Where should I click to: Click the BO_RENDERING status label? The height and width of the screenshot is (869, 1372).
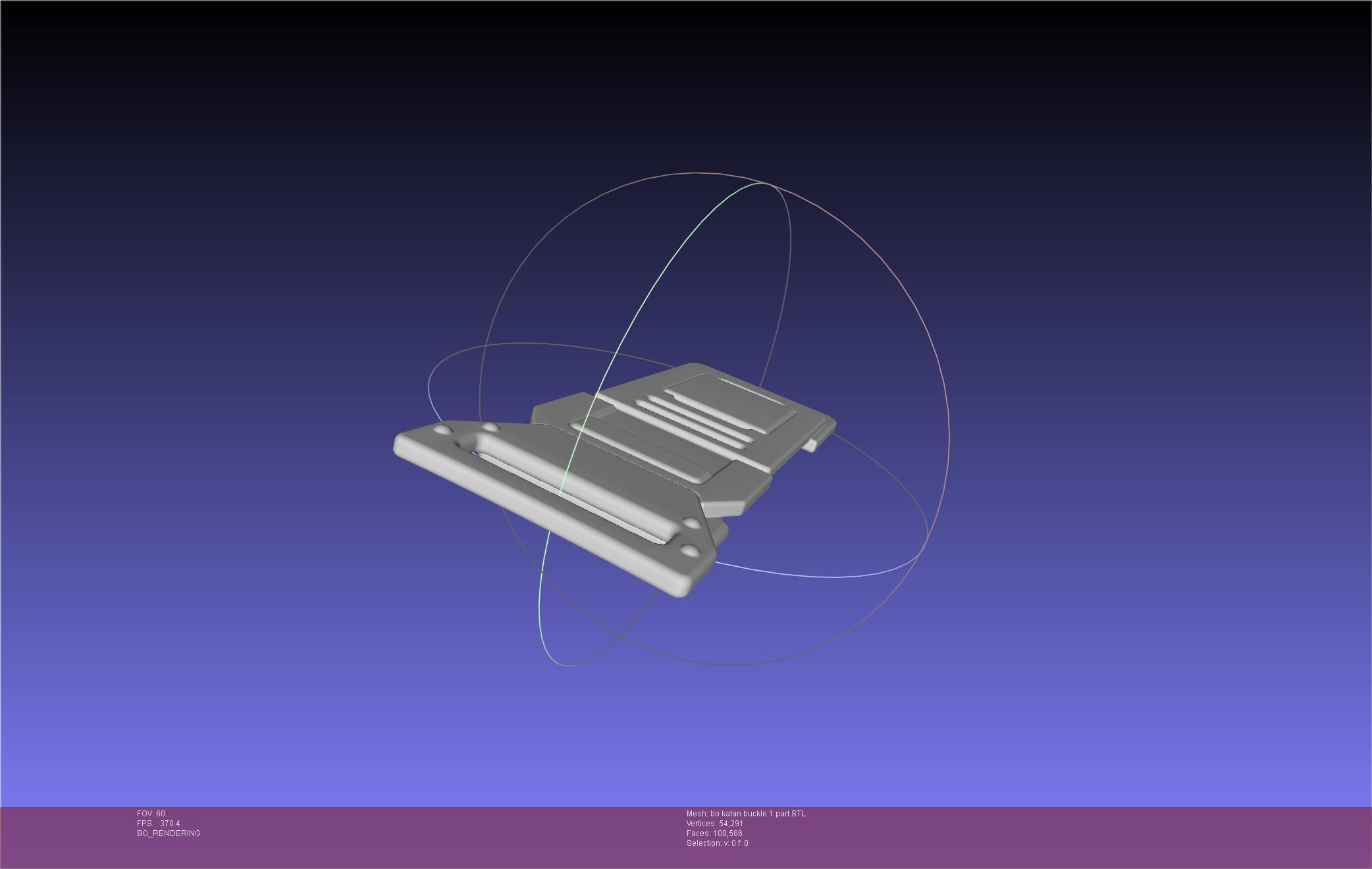click(169, 833)
